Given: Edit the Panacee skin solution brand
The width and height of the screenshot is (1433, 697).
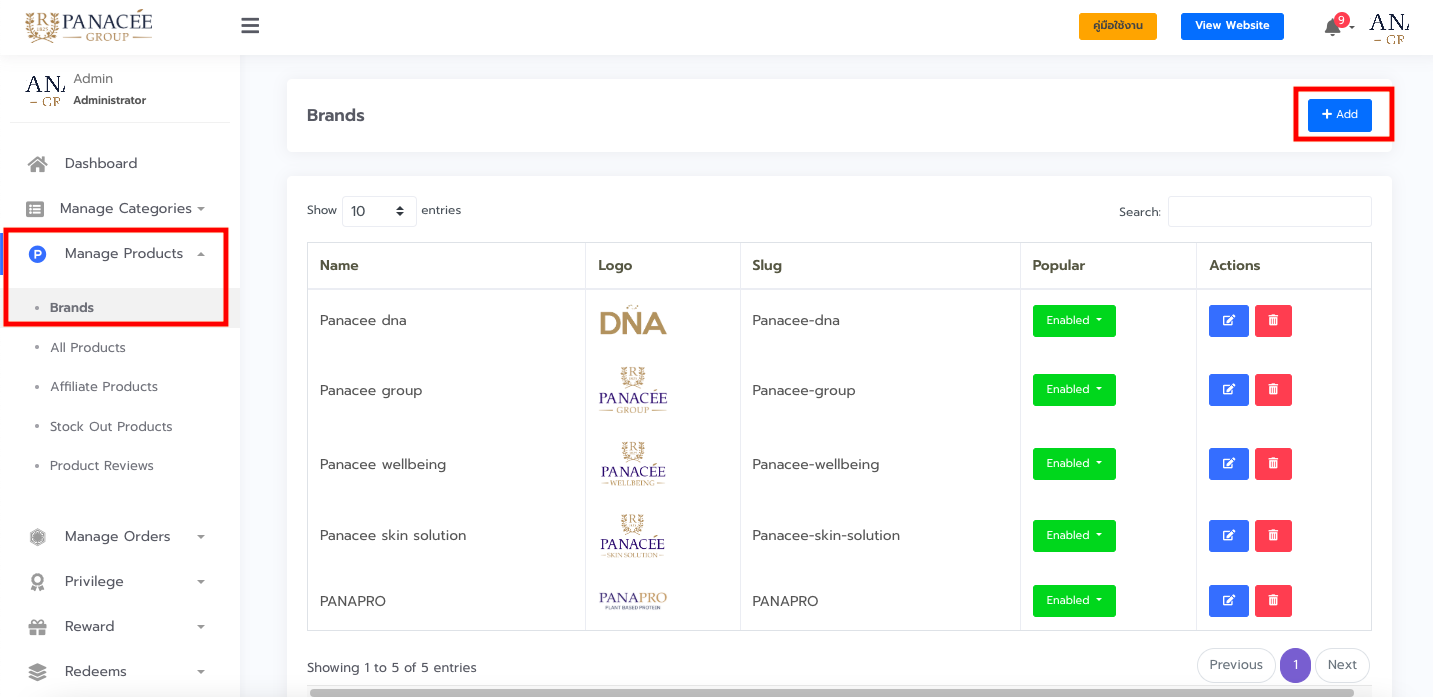Looking at the screenshot, I should 1229,536.
